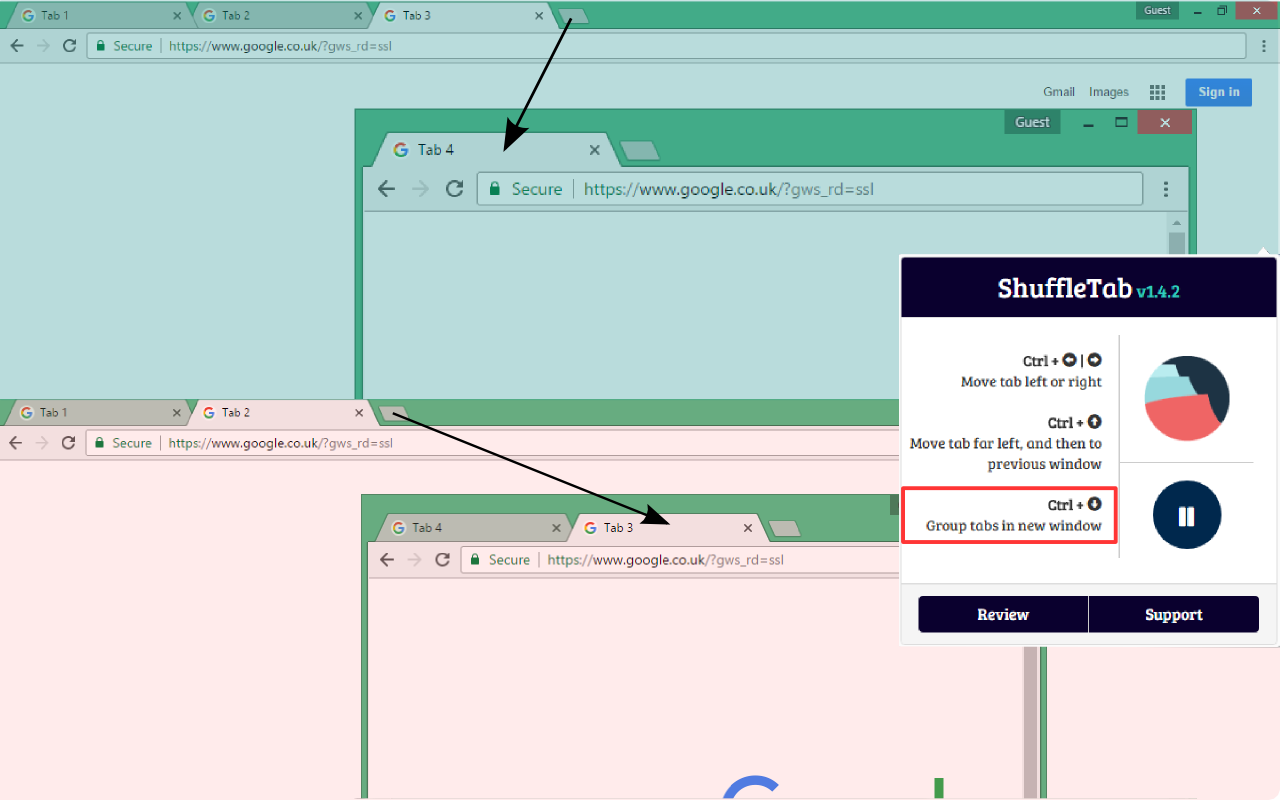Open Gmail from the top links
Screen dimensions: 1280x800
1059,91
